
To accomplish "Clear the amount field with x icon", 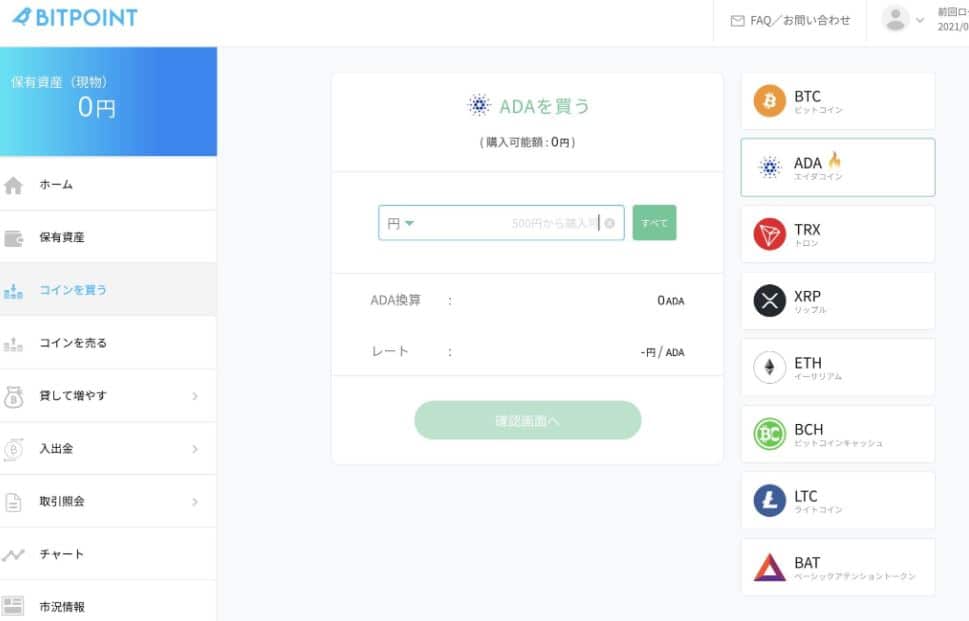I will coord(609,223).
